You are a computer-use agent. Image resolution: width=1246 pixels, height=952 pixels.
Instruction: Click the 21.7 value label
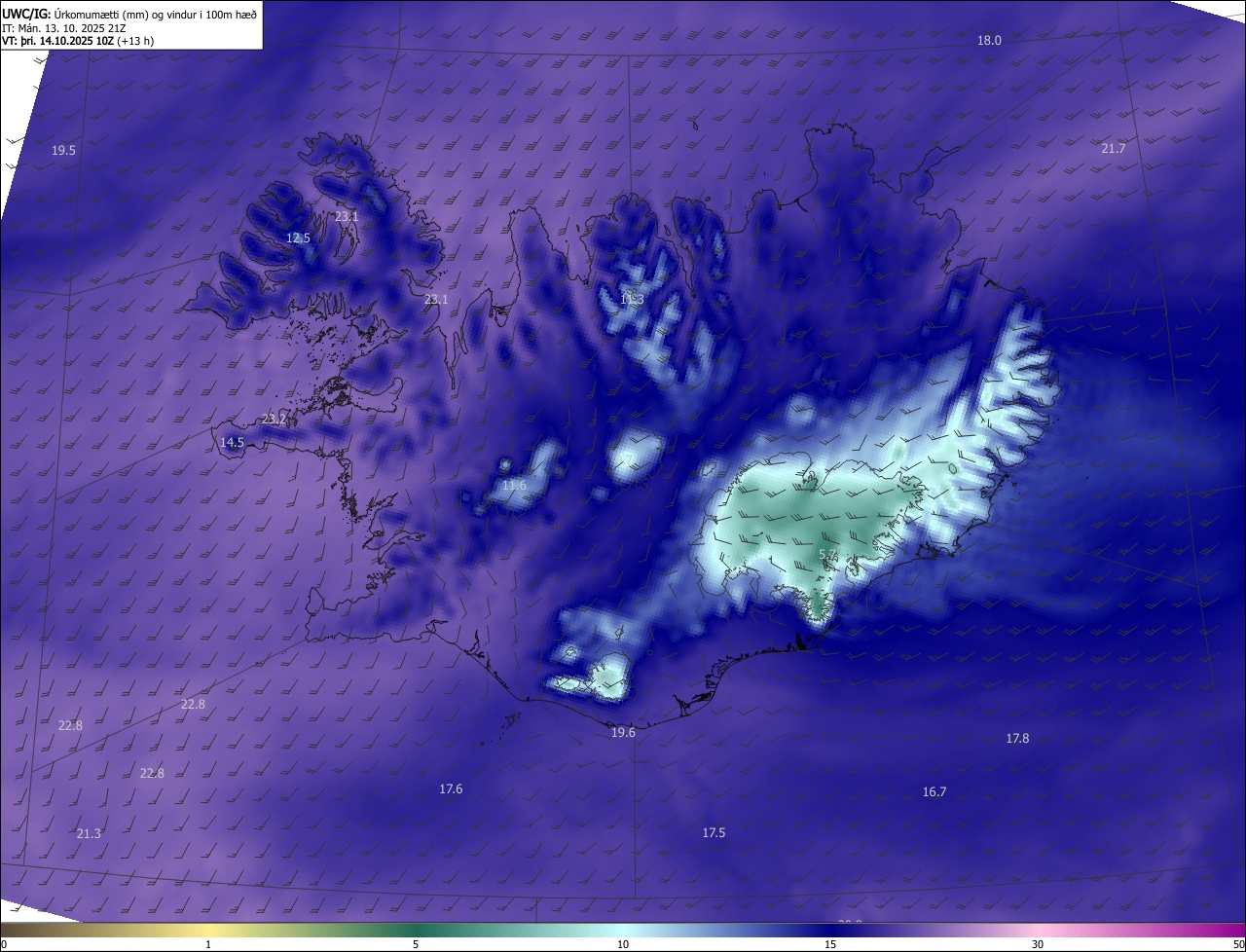1113,148
